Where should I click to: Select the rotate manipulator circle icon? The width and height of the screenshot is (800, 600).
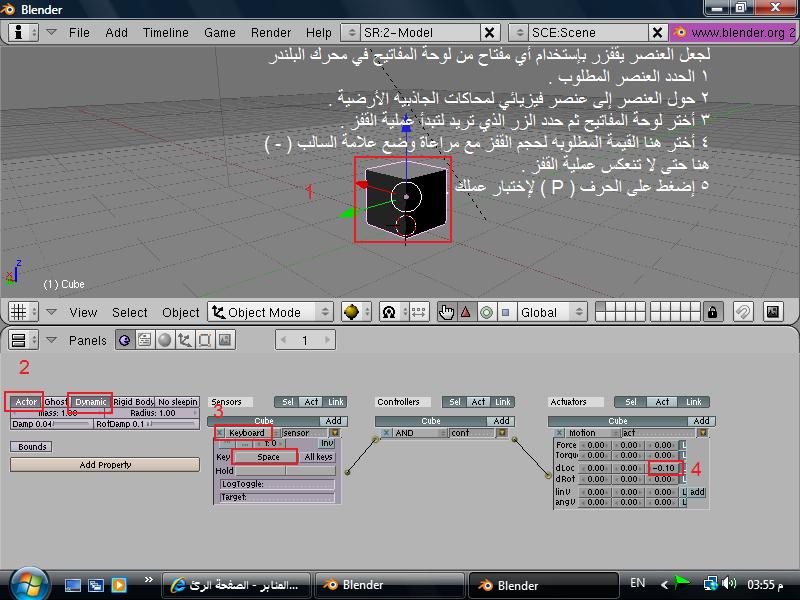[x=486, y=312]
